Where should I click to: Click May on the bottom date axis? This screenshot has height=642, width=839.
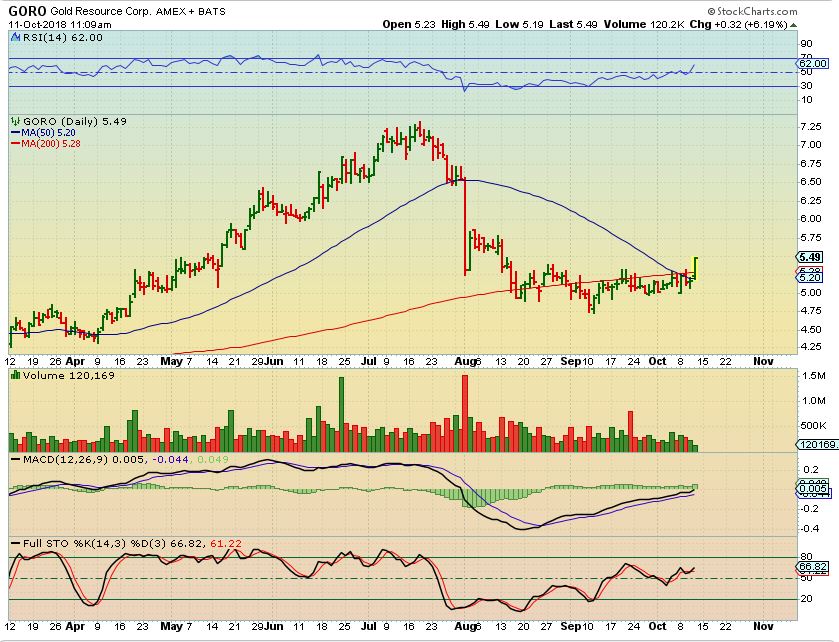[x=172, y=626]
